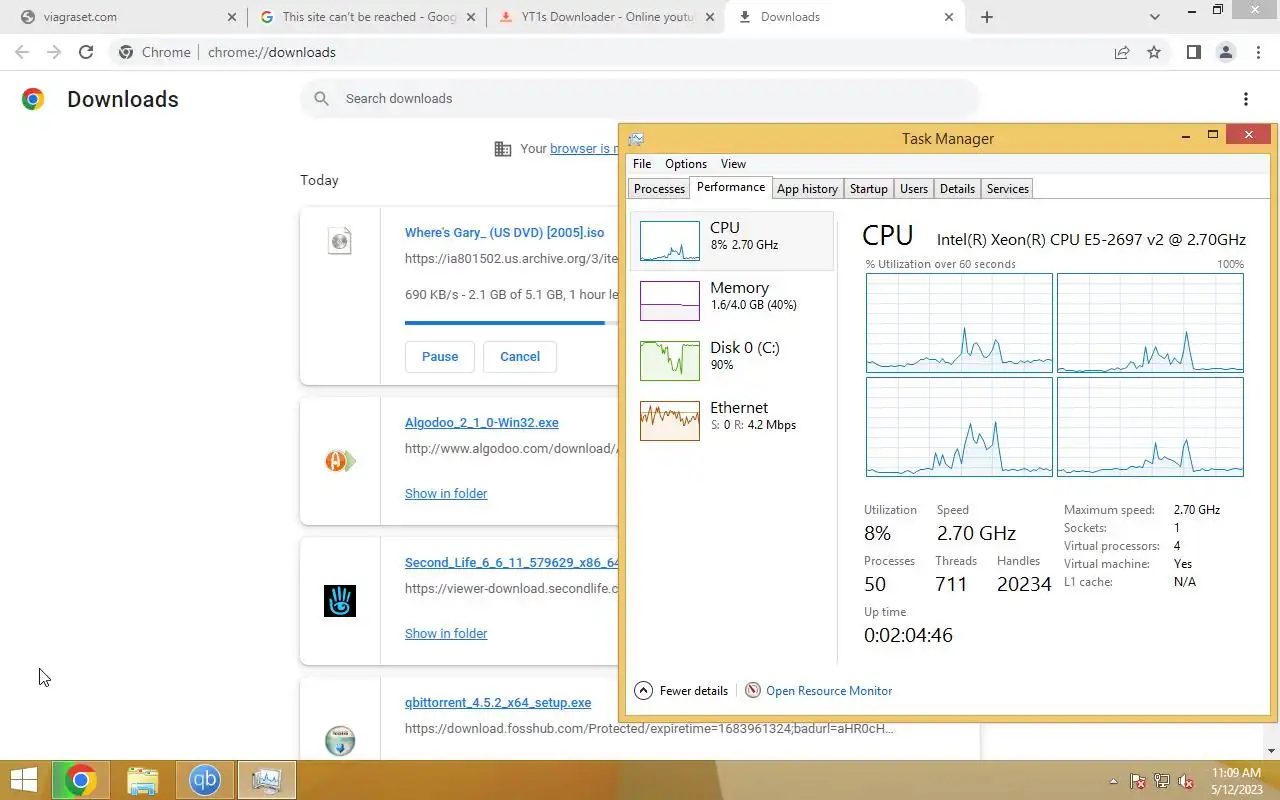
Task: Click the page scrollbar down arrow
Action: click(x=1272, y=751)
